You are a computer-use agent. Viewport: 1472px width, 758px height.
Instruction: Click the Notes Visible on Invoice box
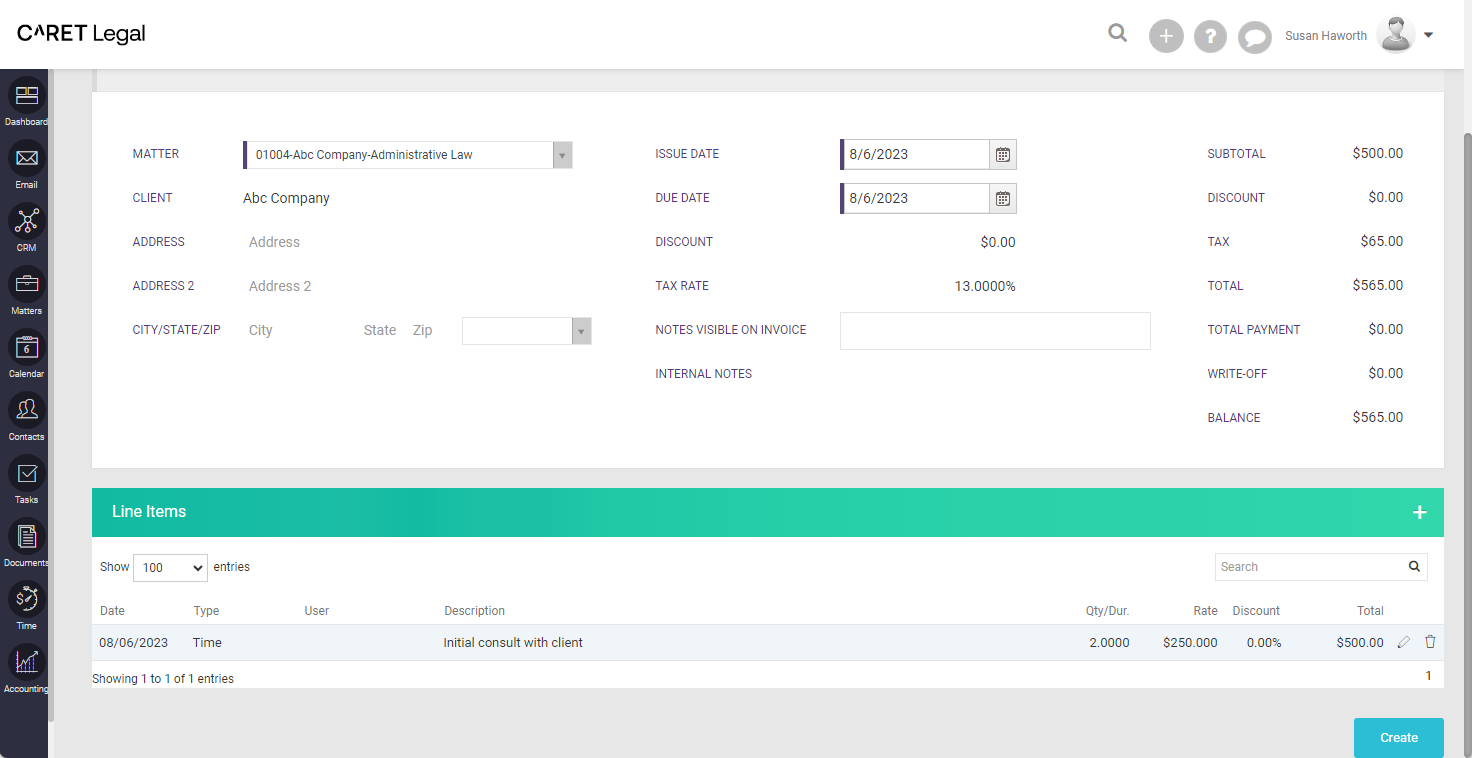click(x=995, y=331)
